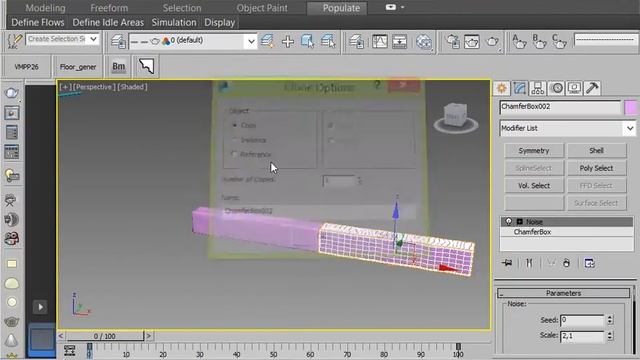Click the Noise Scale value field
Screen dimensions: 640x360
pos(582,336)
